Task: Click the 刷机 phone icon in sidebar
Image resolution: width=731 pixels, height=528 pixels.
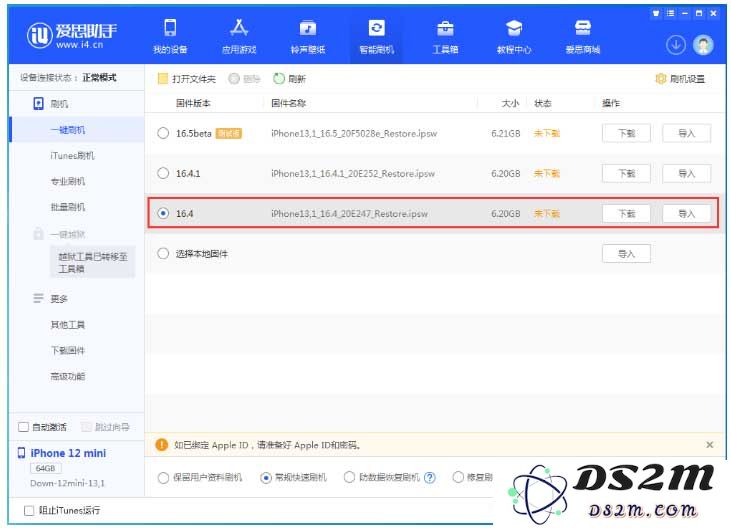Action: (39, 103)
